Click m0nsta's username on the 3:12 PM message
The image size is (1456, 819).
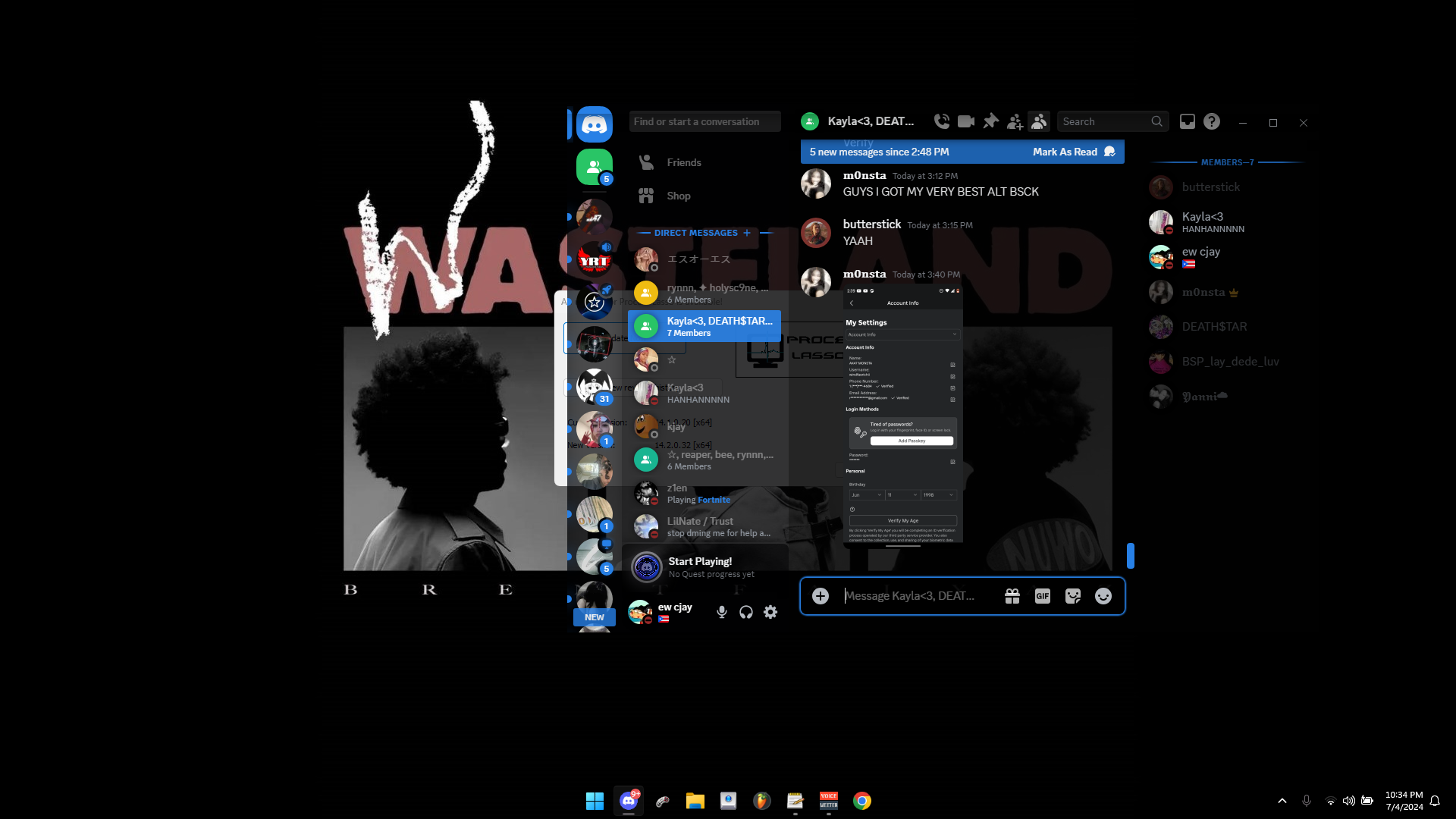click(864, 175)
